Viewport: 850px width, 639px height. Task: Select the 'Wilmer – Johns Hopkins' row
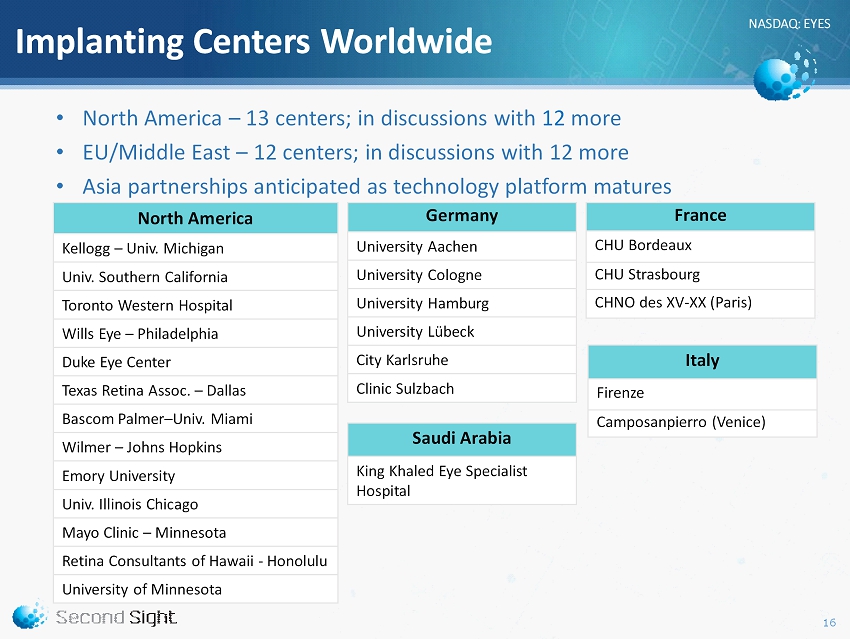coord(196,447)
